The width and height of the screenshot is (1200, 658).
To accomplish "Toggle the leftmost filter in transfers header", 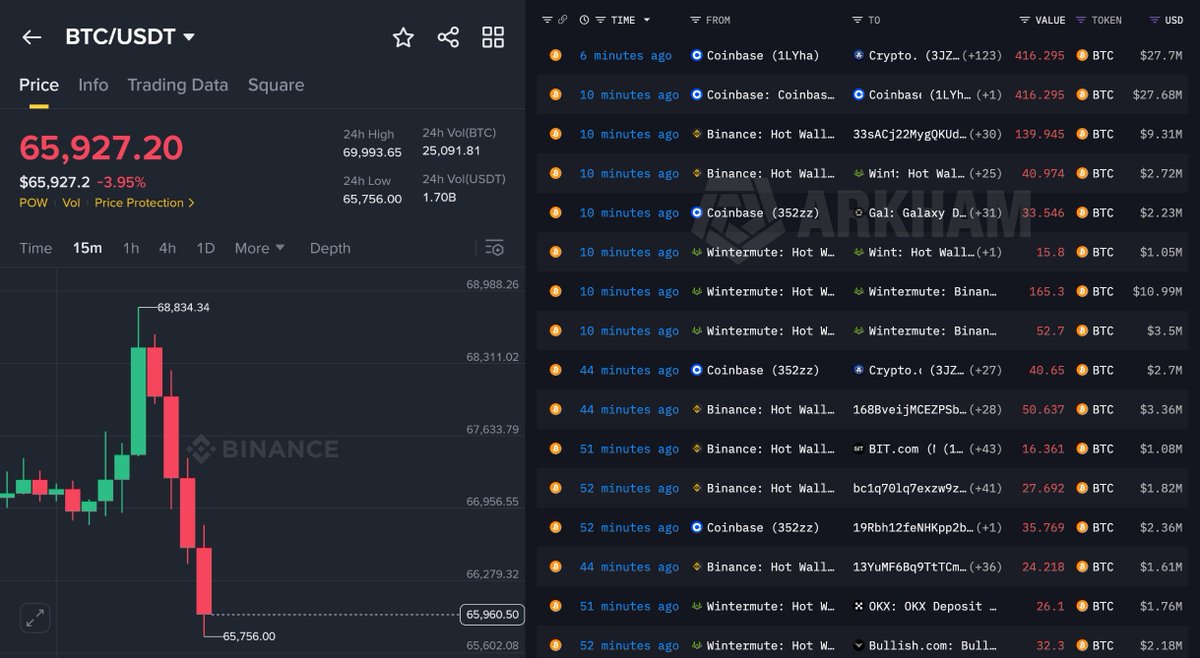I will tap(547, 19).
